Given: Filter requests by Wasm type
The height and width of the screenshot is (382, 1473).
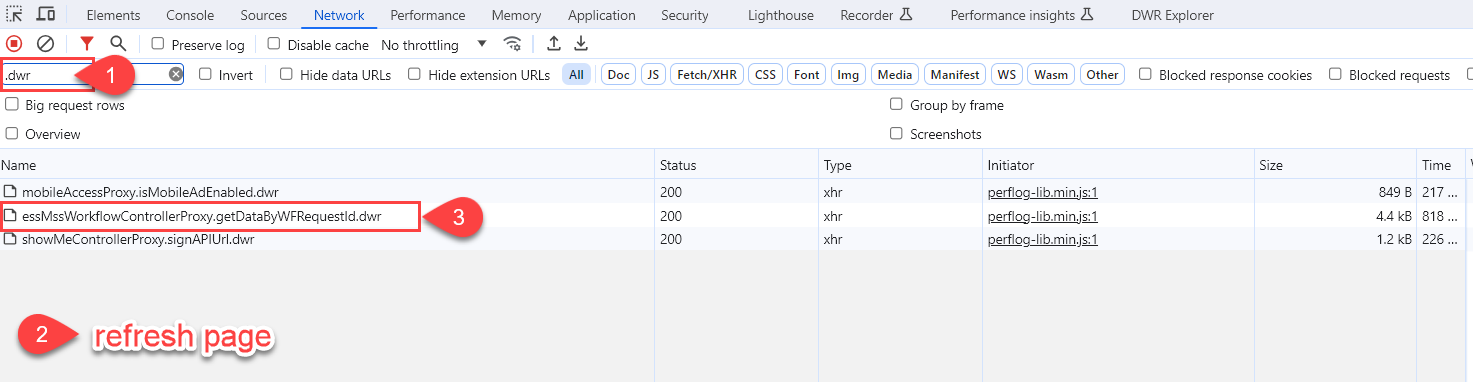Looking at the screenshot, I should [x=1051, y=74].
